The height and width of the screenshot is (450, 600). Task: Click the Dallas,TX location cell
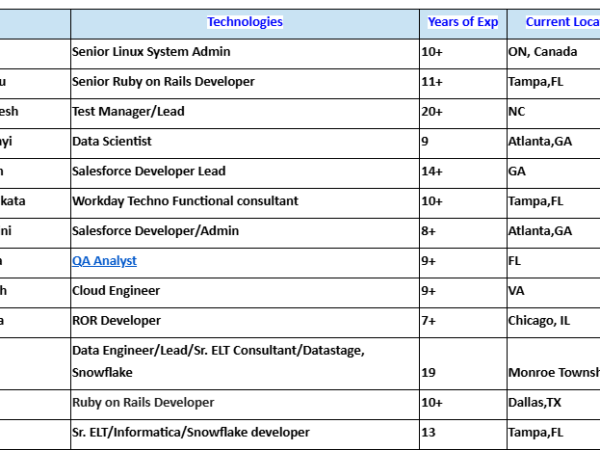tap(554, 404)
